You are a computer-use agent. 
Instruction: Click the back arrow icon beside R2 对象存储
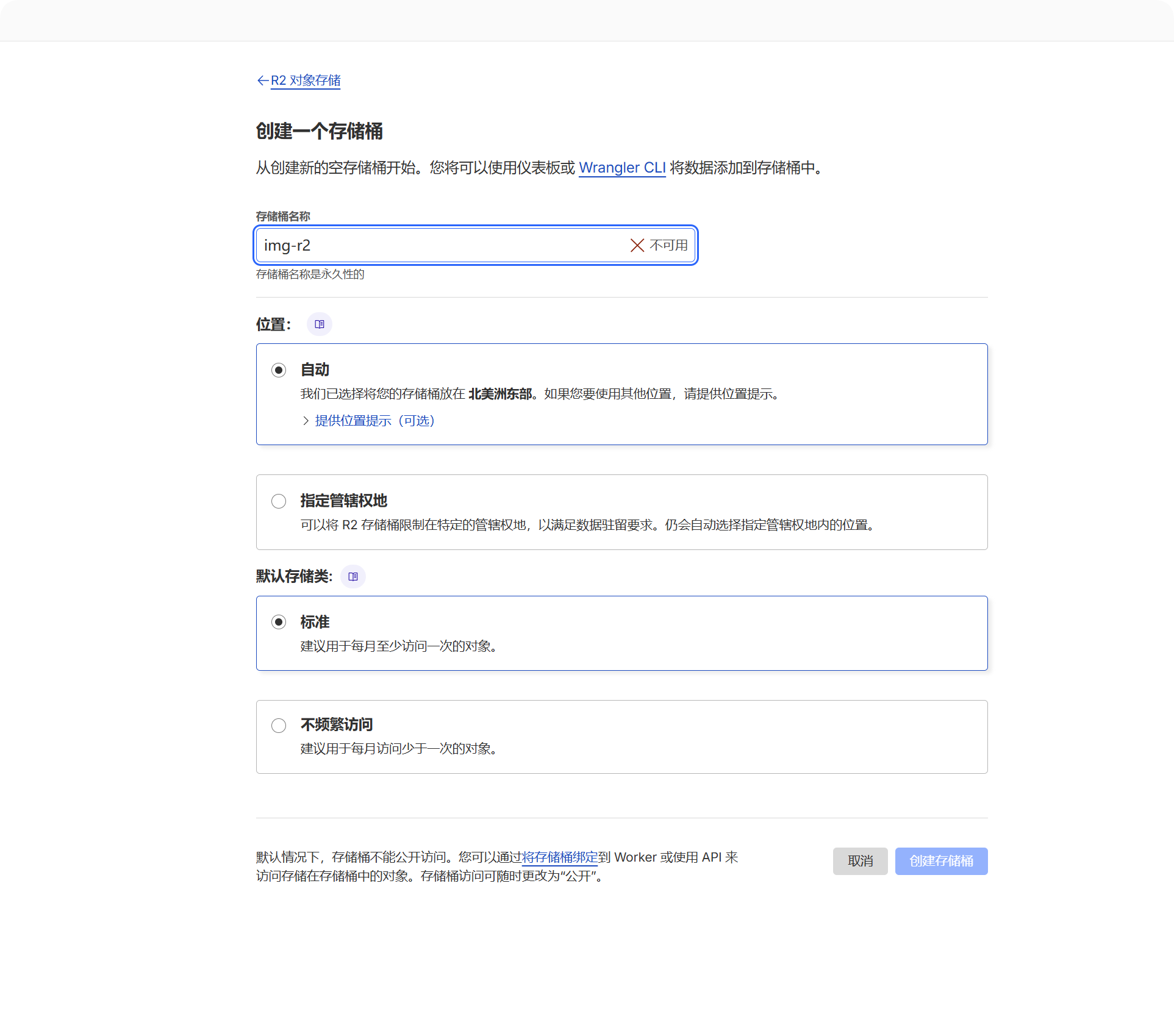(x=262, y=80)
